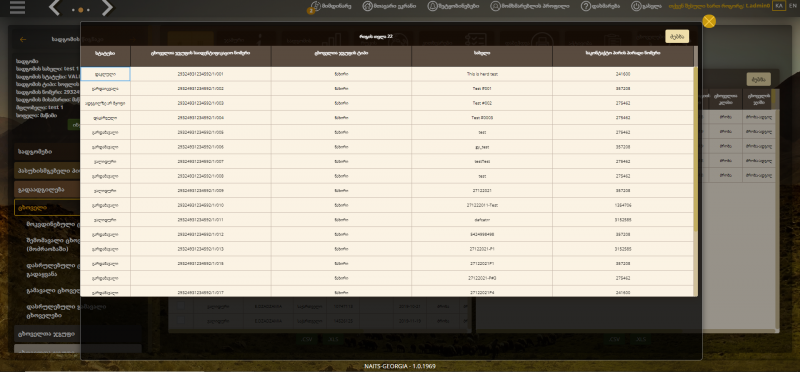800x372 pixels.
Task: Open notifications bell icon in top bar
Action: [432, 6]
